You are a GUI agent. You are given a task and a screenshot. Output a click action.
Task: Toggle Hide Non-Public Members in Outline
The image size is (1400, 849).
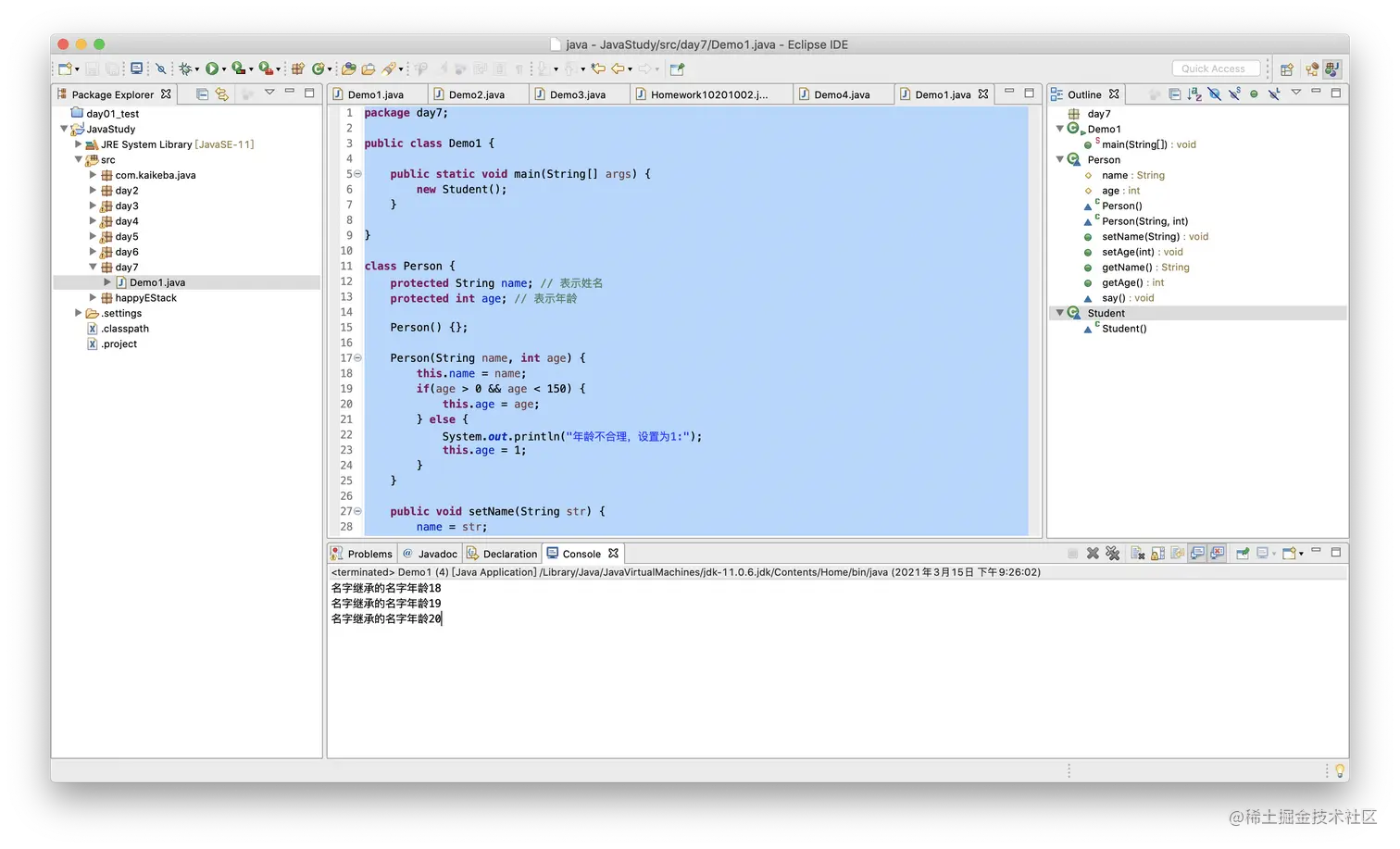1254,94
